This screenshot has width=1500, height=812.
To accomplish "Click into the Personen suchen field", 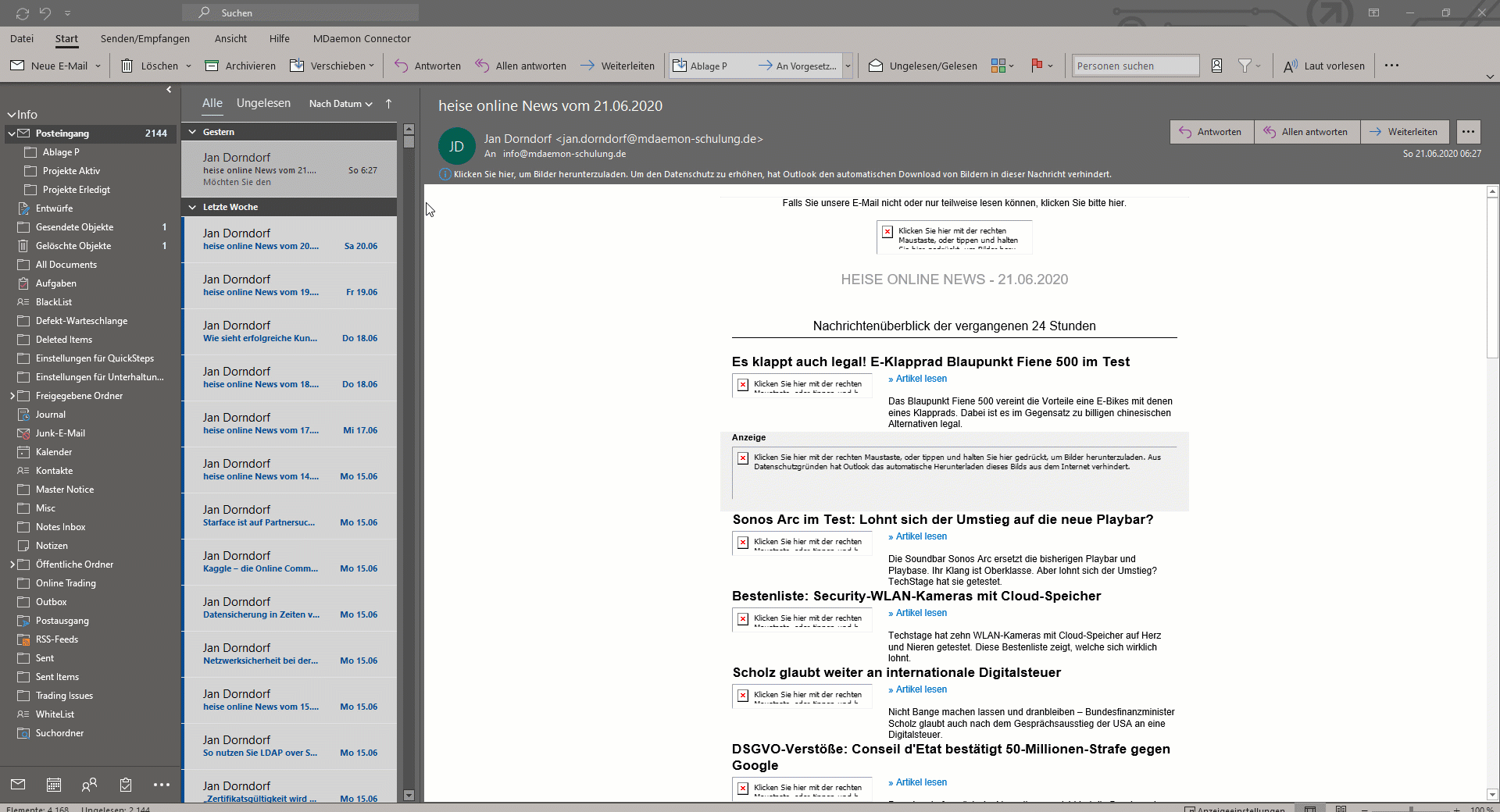I will click(1134, 66).
